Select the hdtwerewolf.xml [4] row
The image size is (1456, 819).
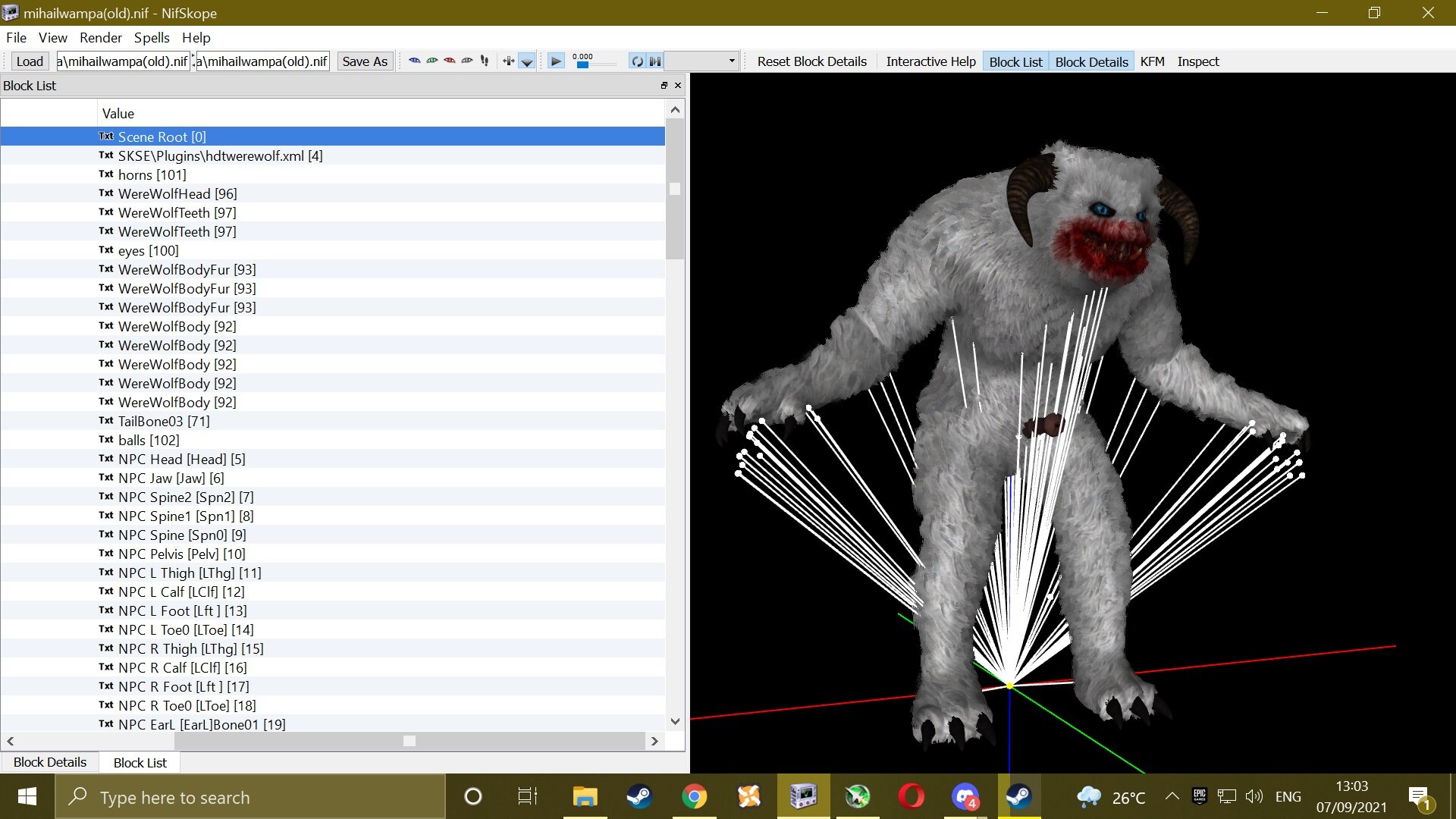click(x=333, y=155)
